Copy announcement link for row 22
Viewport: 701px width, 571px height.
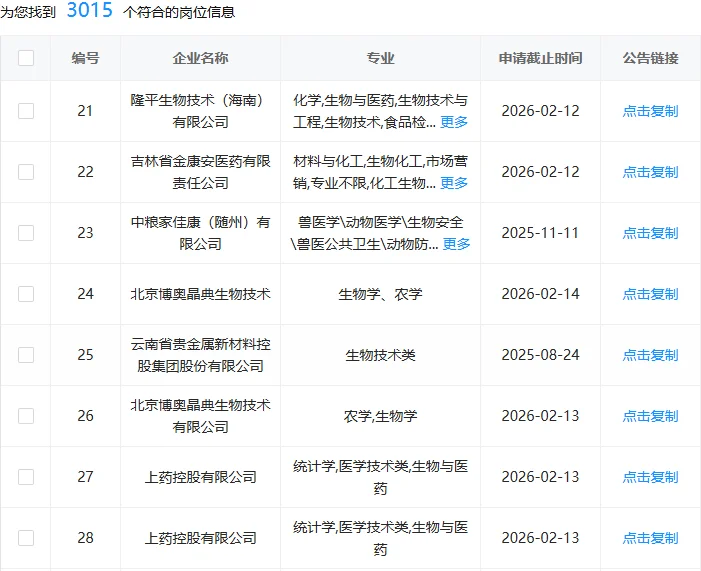tap(650, 172)
